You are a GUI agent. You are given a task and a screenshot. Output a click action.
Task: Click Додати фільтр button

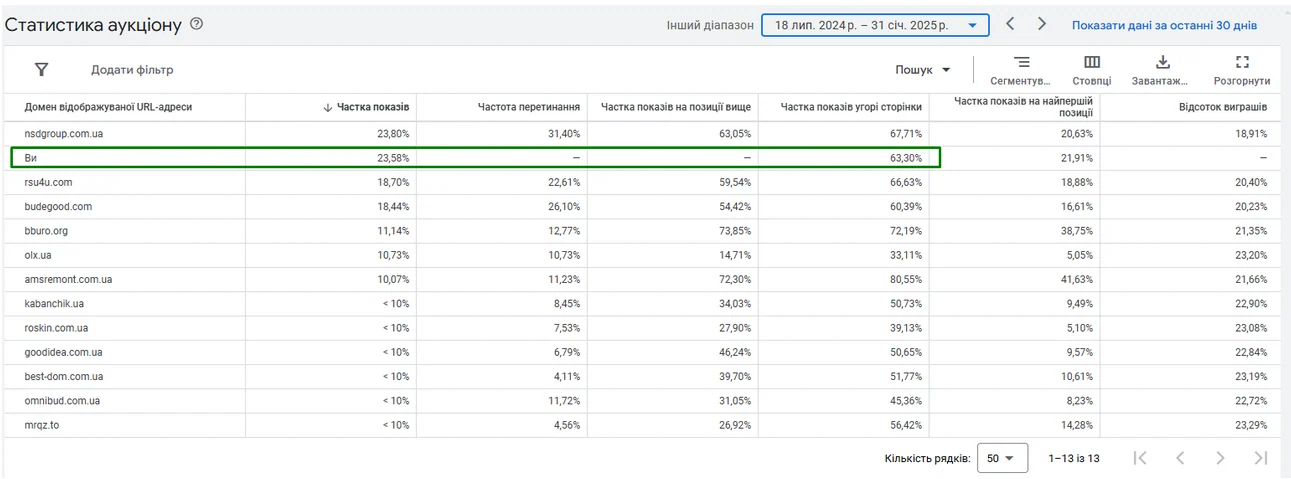click(x=132, y=70)
